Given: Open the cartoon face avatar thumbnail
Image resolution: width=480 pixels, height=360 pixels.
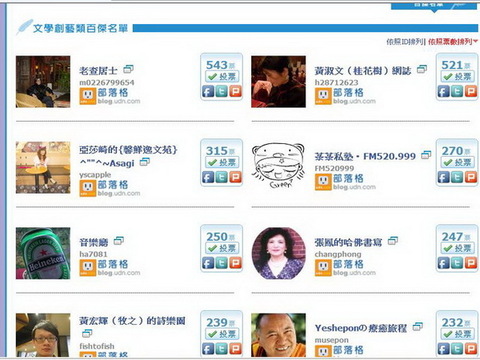Looking at the screenshot, I should (x=278, y=165).
